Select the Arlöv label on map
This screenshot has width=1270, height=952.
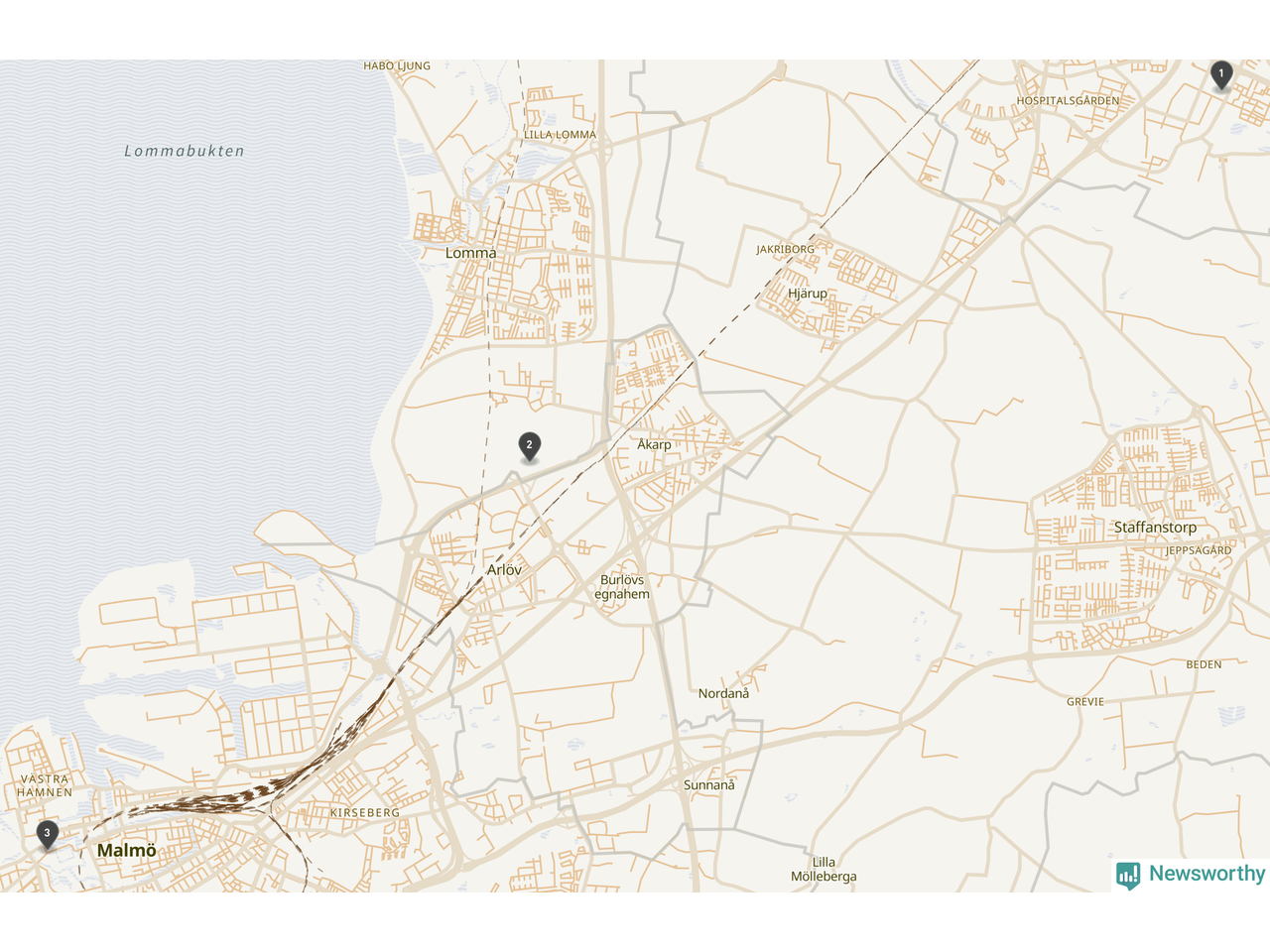point(504,570)
